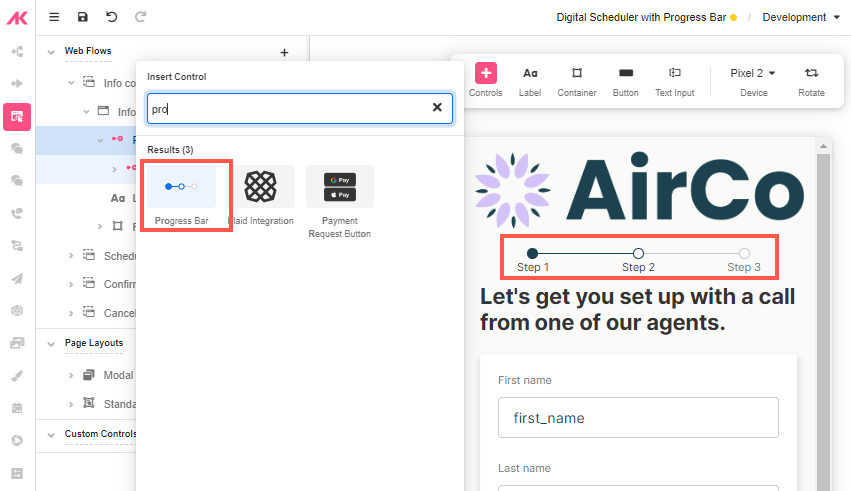Screen dimensions: 851x491
Task: Open the paper-plane notifications sidebar icon
Action: tap(17, 278)
